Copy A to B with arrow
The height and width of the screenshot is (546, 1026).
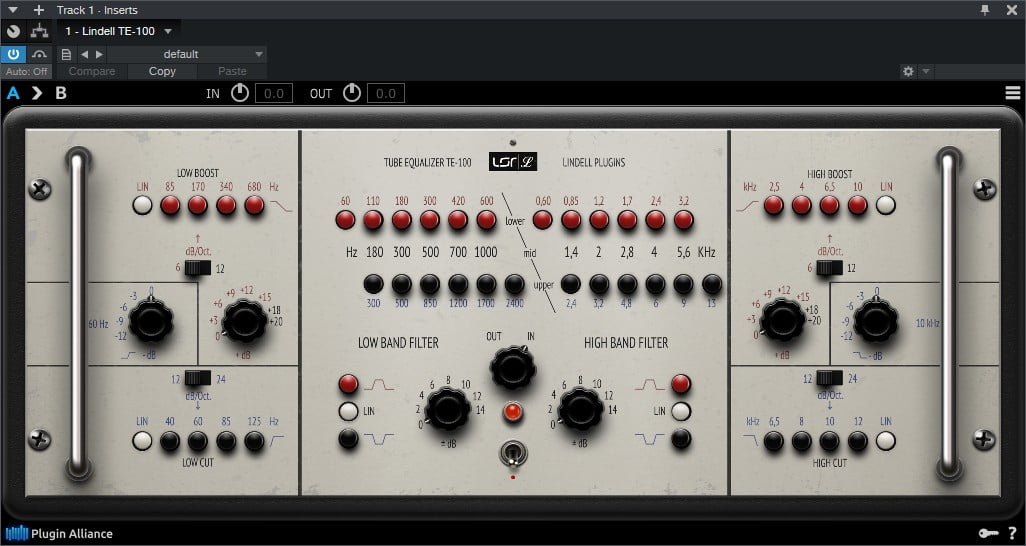click(37, 93)
